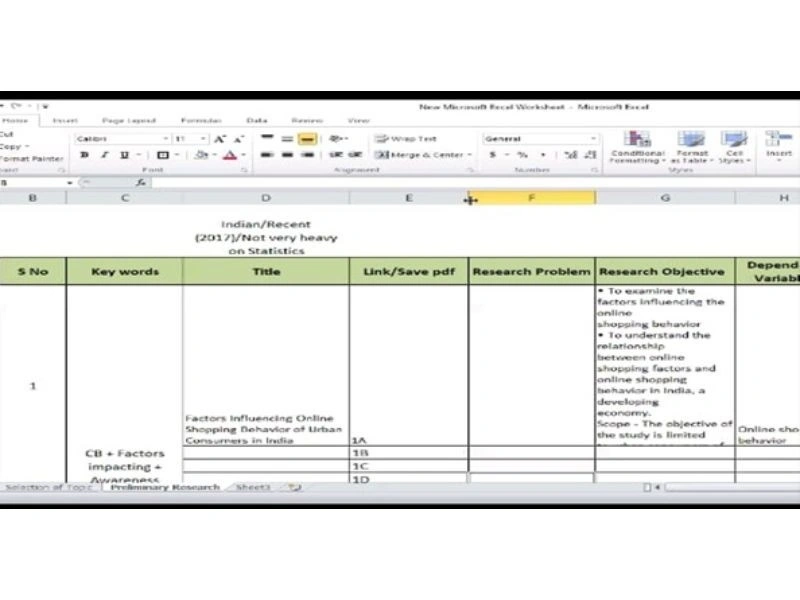
Task: Expand the Merge & Center dropdown arrow
Action: coord(469,155)
